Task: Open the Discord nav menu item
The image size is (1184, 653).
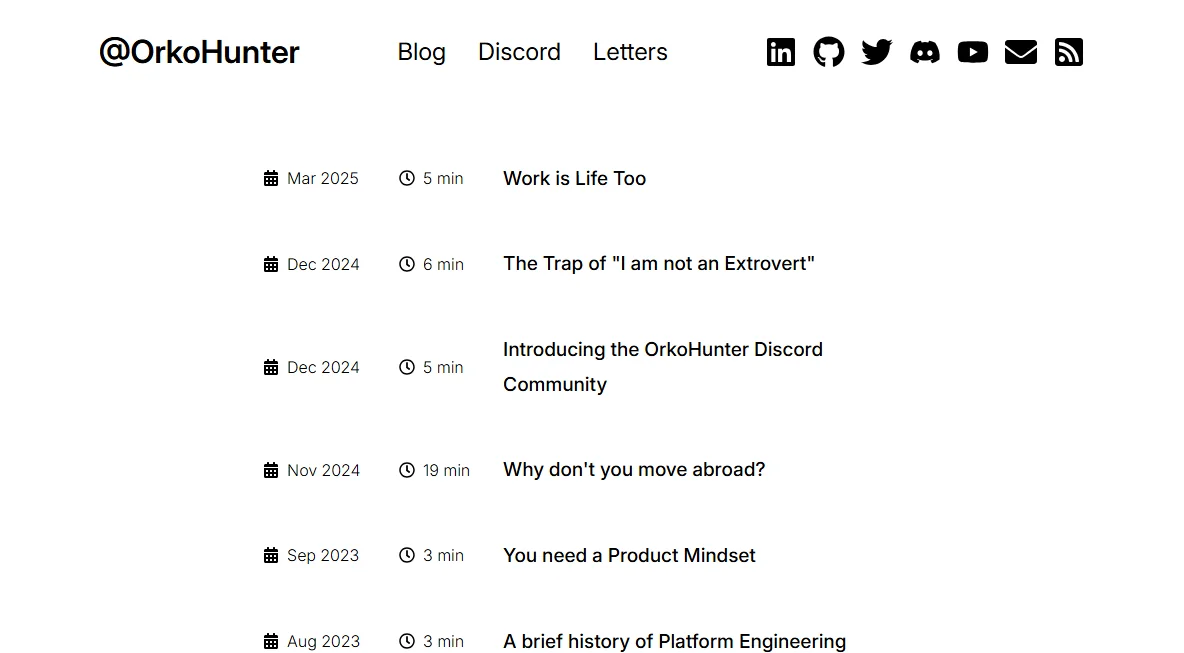Action: pos(520,52)
